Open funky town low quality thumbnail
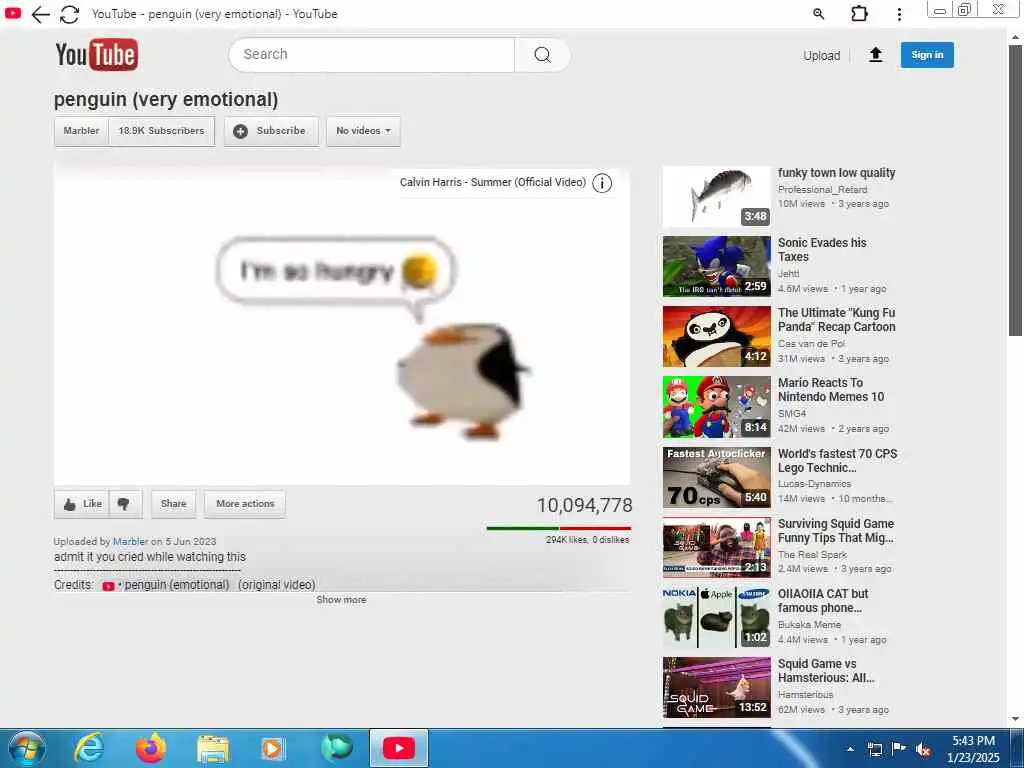The image size is (1024, 768). pos(716,197)
